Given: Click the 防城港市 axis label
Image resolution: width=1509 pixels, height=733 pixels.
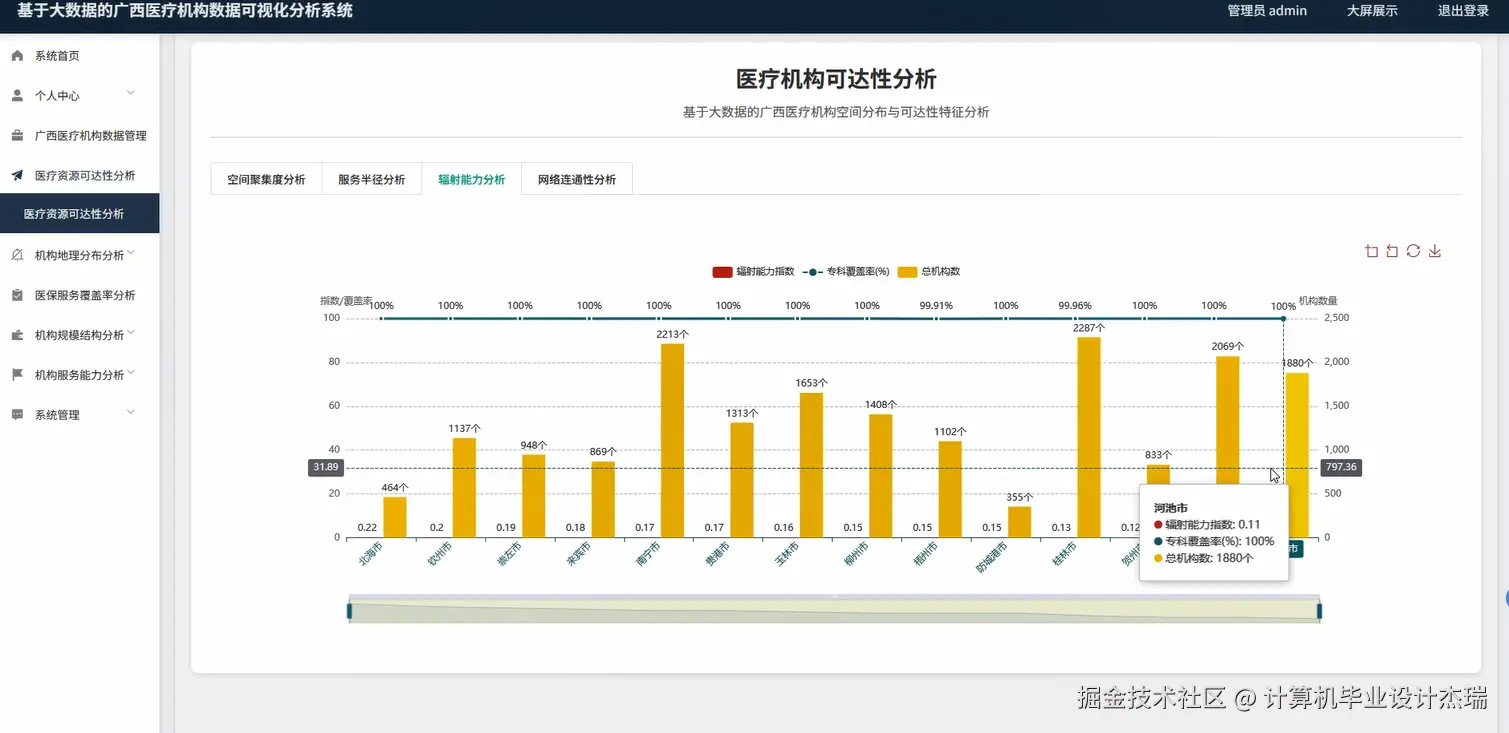Looking at the screenshot, I should pos(992,556).
